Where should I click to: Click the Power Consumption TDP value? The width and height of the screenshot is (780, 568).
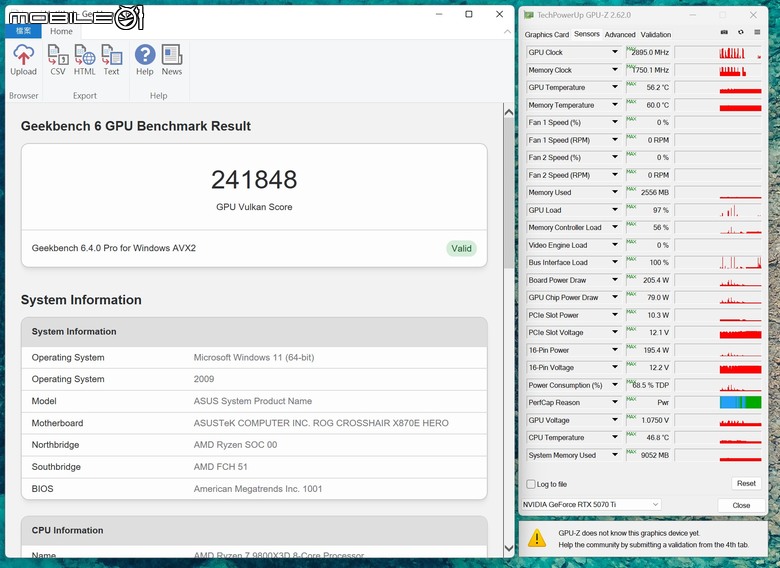click(x=651, y=385)
